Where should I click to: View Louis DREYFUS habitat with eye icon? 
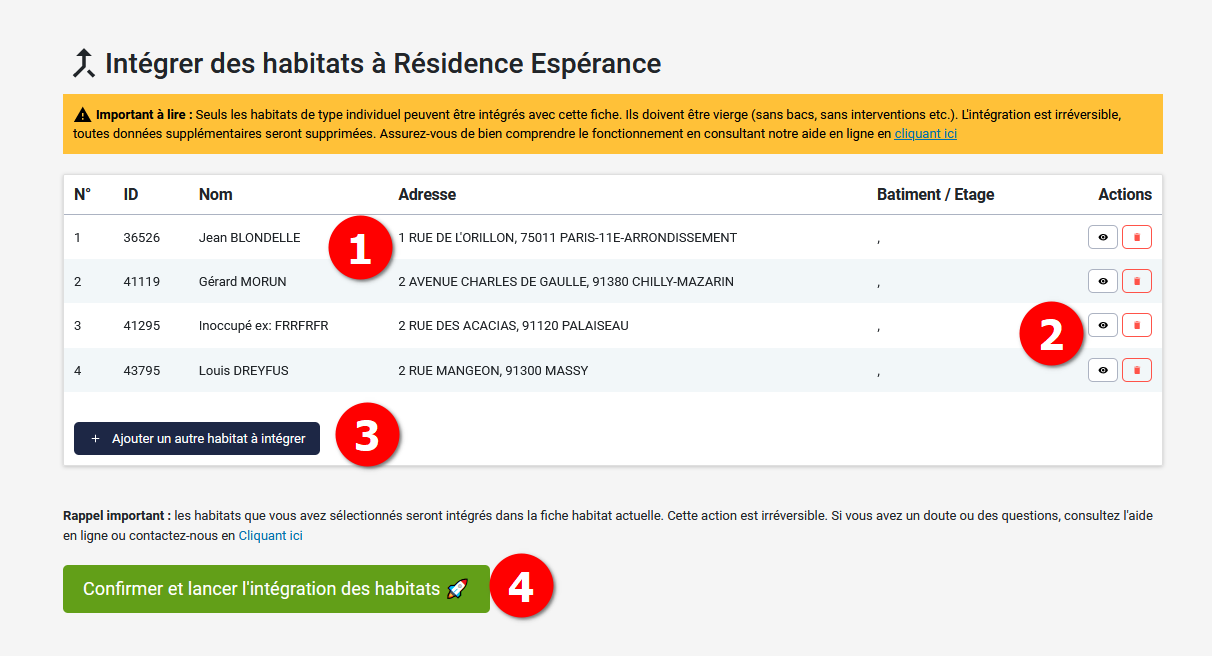tap(1102, 370)
